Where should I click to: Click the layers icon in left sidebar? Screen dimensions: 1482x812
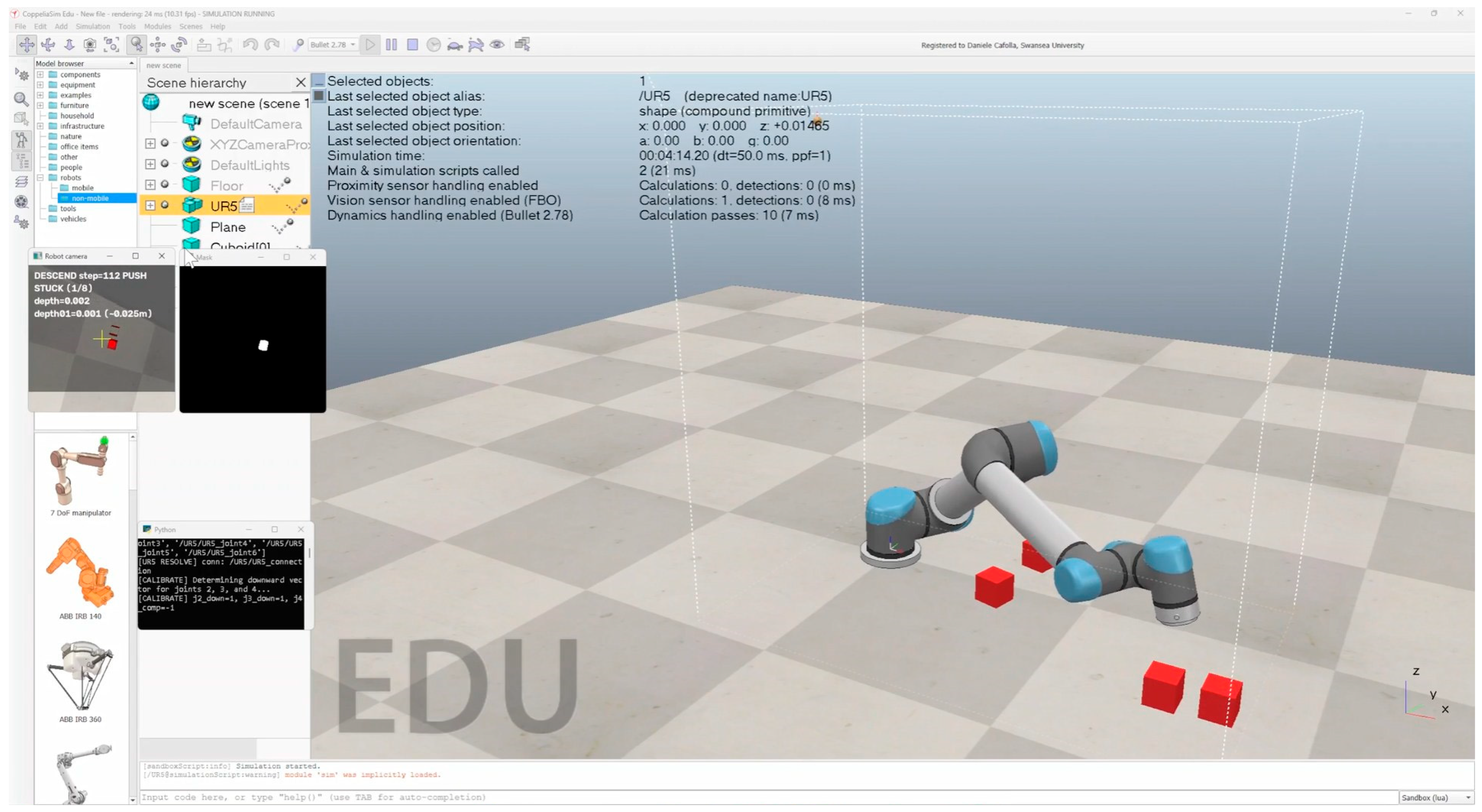[x=21, y=182]
